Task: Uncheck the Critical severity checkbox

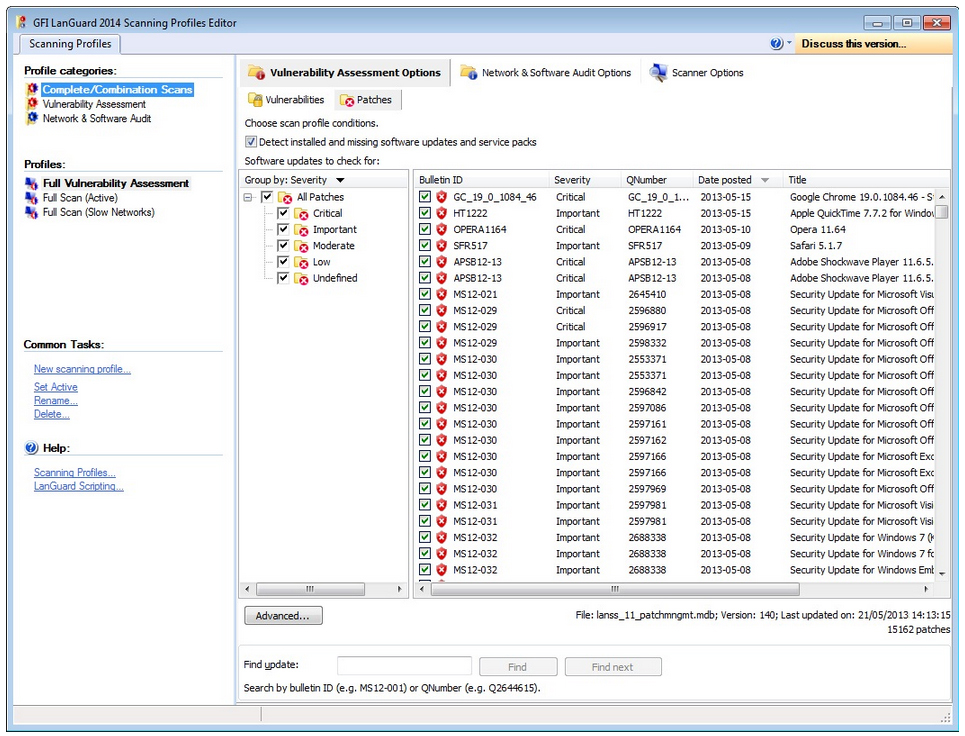Action: pyautogui.click(x=283, y=213)
